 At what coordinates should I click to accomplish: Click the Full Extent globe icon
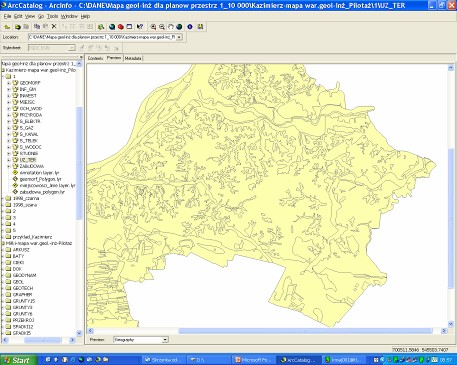point(179,27)
